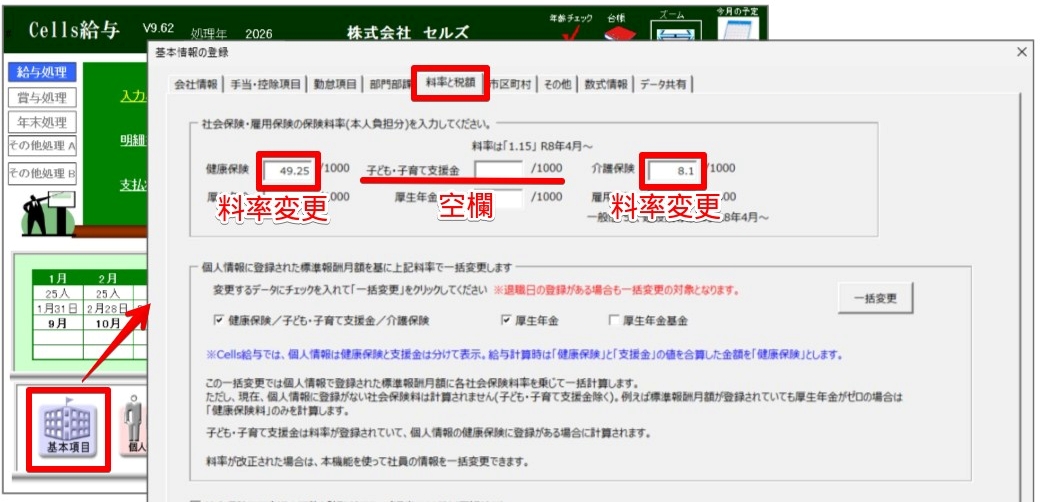Switch to the 会社情報 tab
The width and height of the screenshot is (1046, 502).
194,85
